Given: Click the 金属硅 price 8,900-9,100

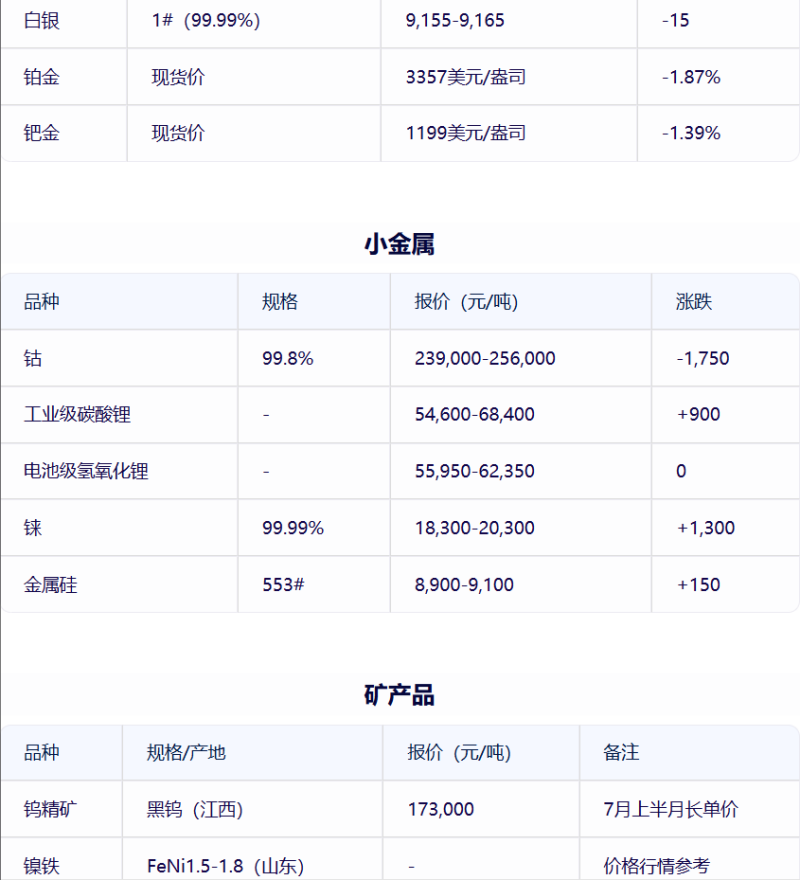Looking at the screenshot, I should (464, 585).
